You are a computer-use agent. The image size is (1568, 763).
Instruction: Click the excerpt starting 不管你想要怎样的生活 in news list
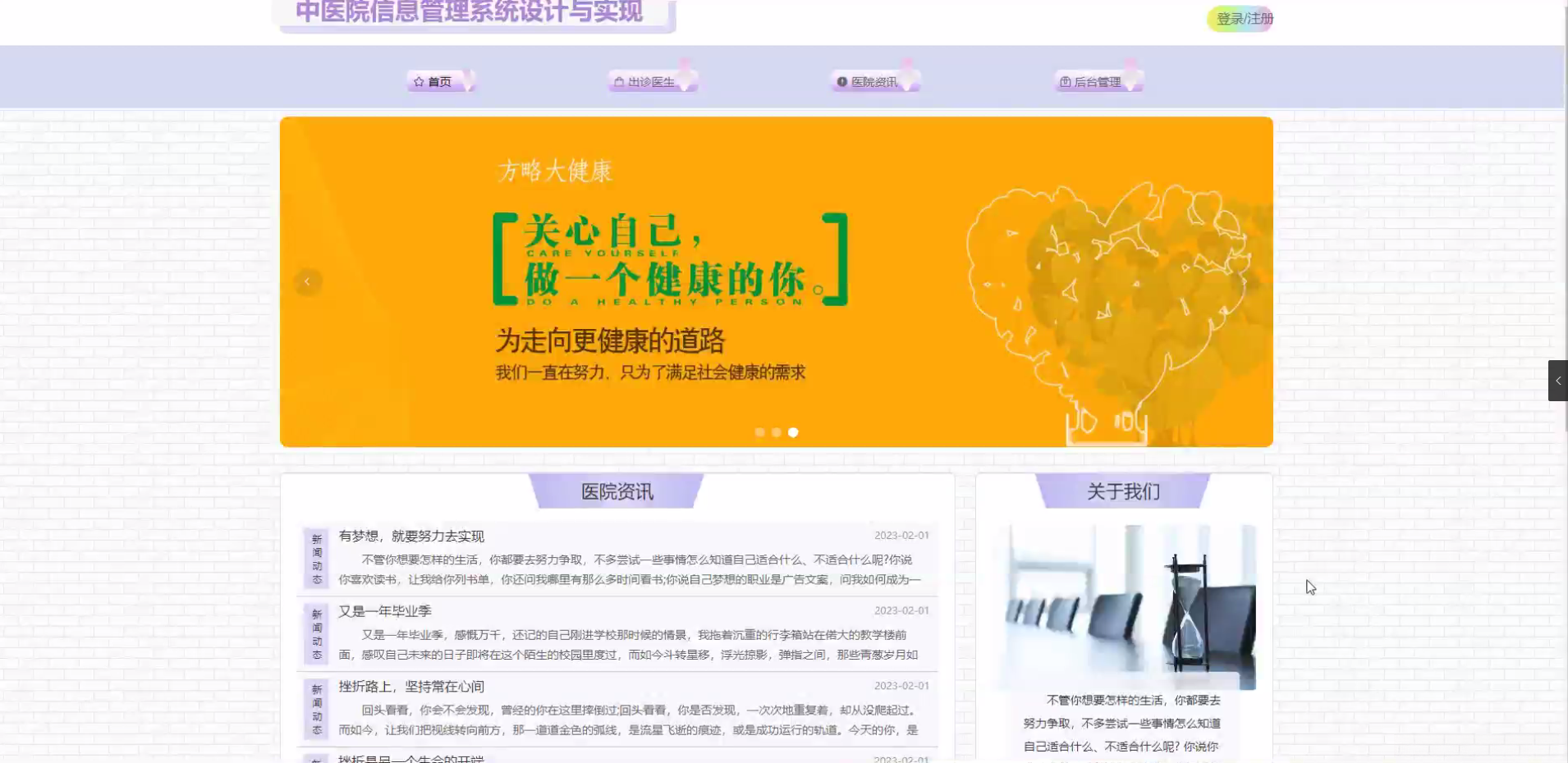[x=630, y=569]
